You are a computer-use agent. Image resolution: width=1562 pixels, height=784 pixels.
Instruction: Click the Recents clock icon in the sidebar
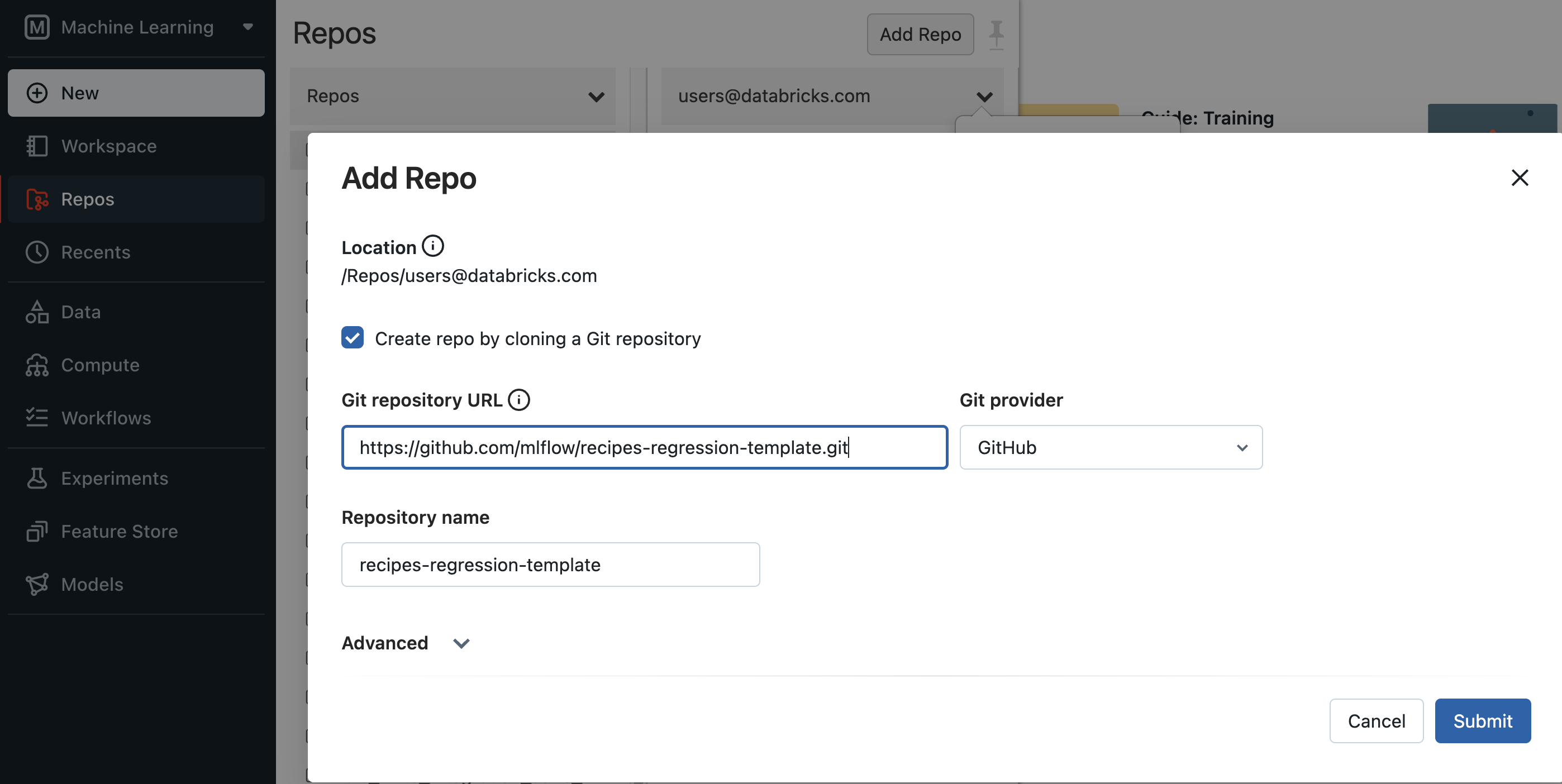(37, 252)
